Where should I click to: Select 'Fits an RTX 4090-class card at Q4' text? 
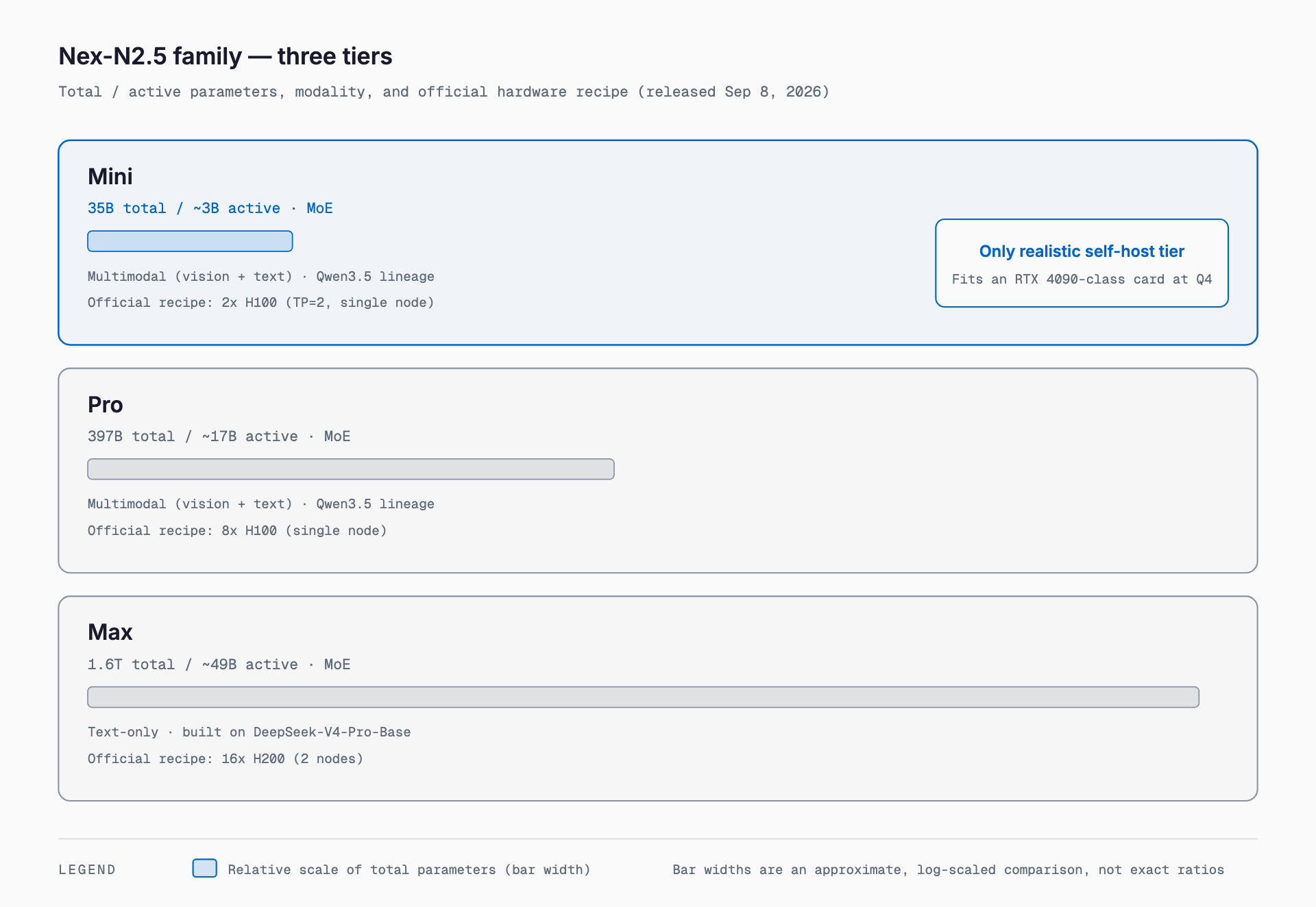point(1082,279)
